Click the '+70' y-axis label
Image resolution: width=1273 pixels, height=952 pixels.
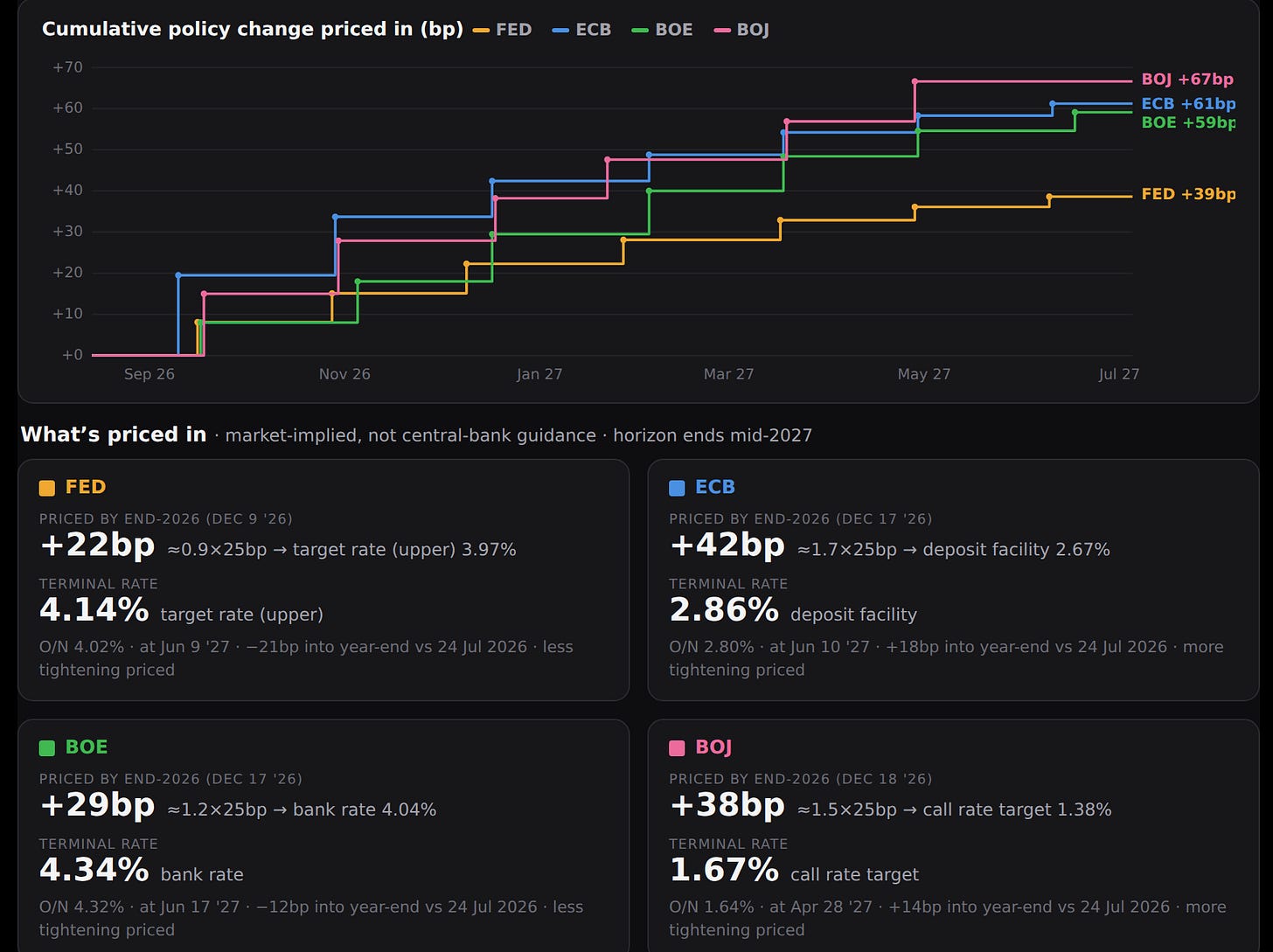[68, 67]
